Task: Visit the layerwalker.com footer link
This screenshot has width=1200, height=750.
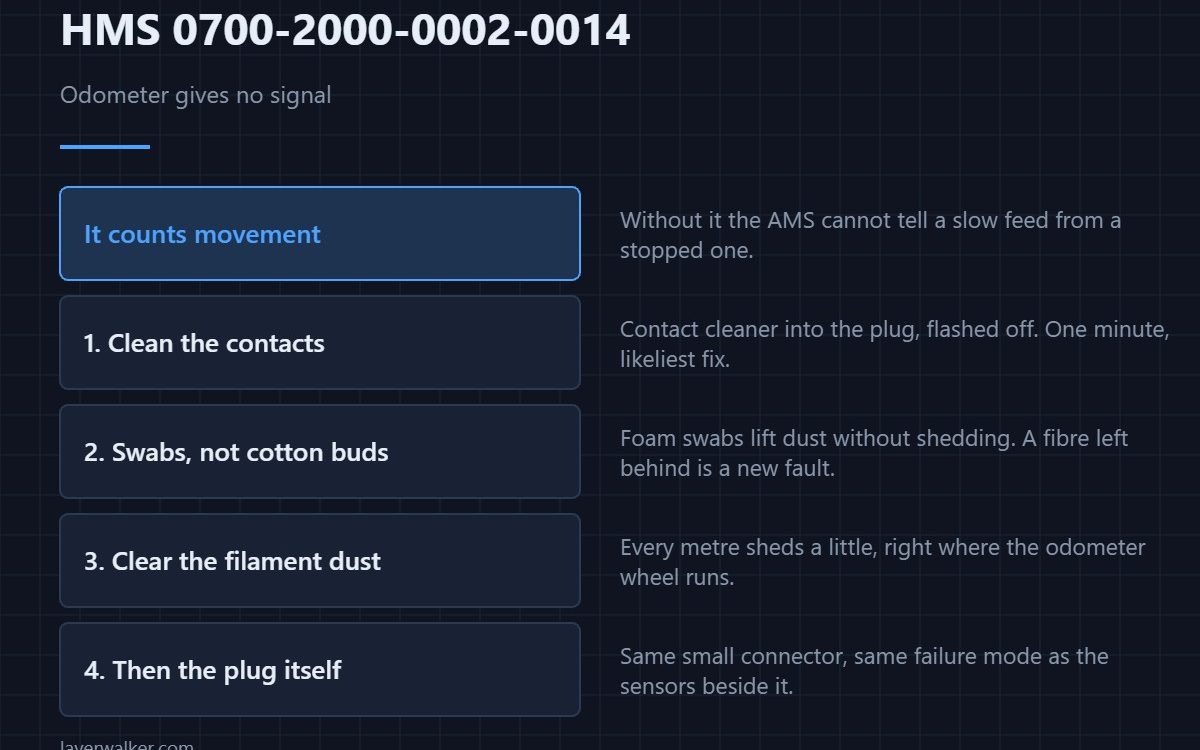Action: click(127, 746)
